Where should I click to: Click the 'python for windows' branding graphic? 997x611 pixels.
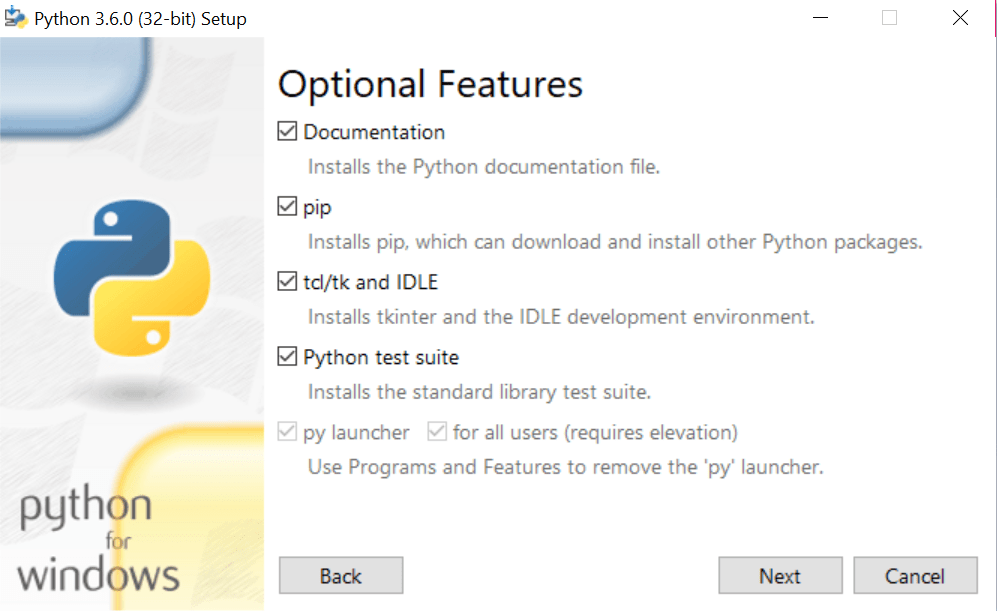pos(96,543)
